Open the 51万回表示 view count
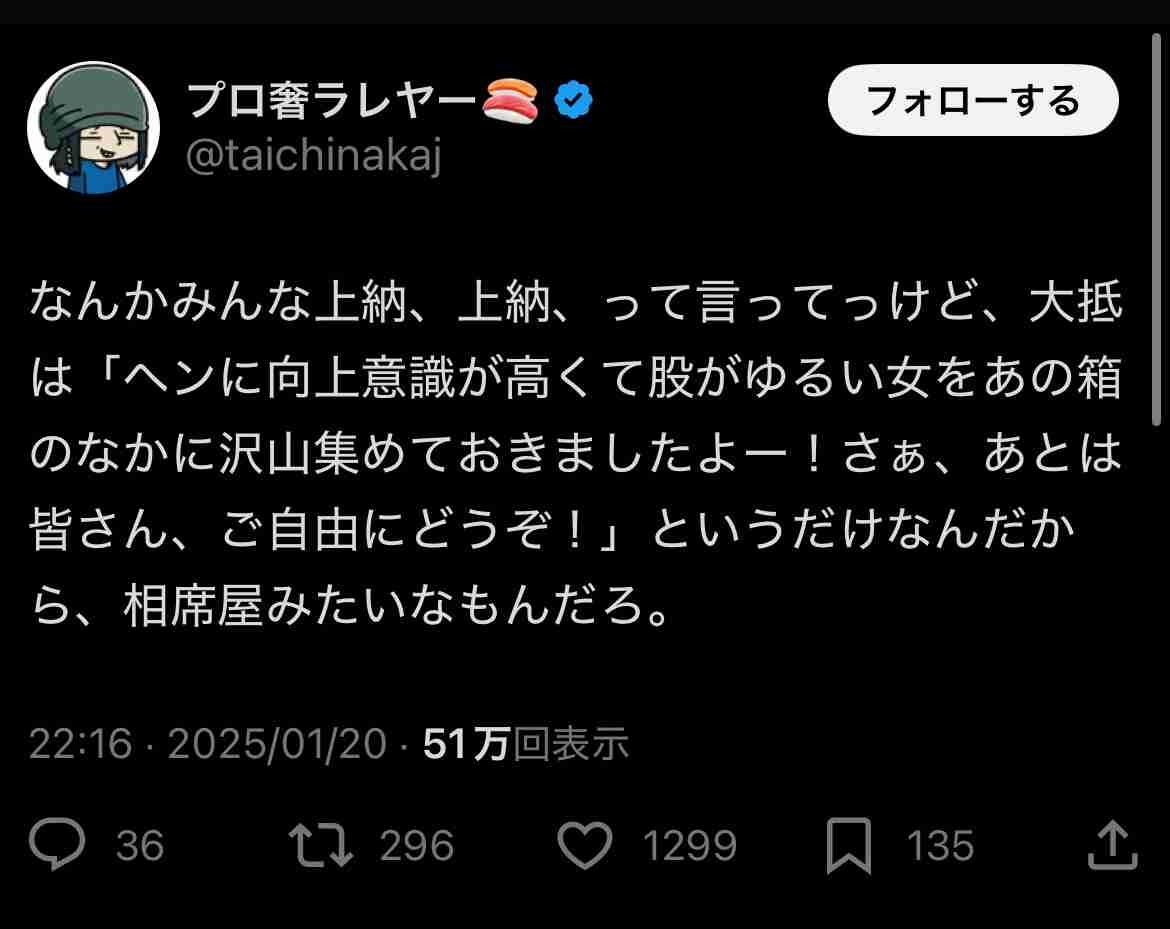This screenshot has width=1170, height=929. point(526,744)
